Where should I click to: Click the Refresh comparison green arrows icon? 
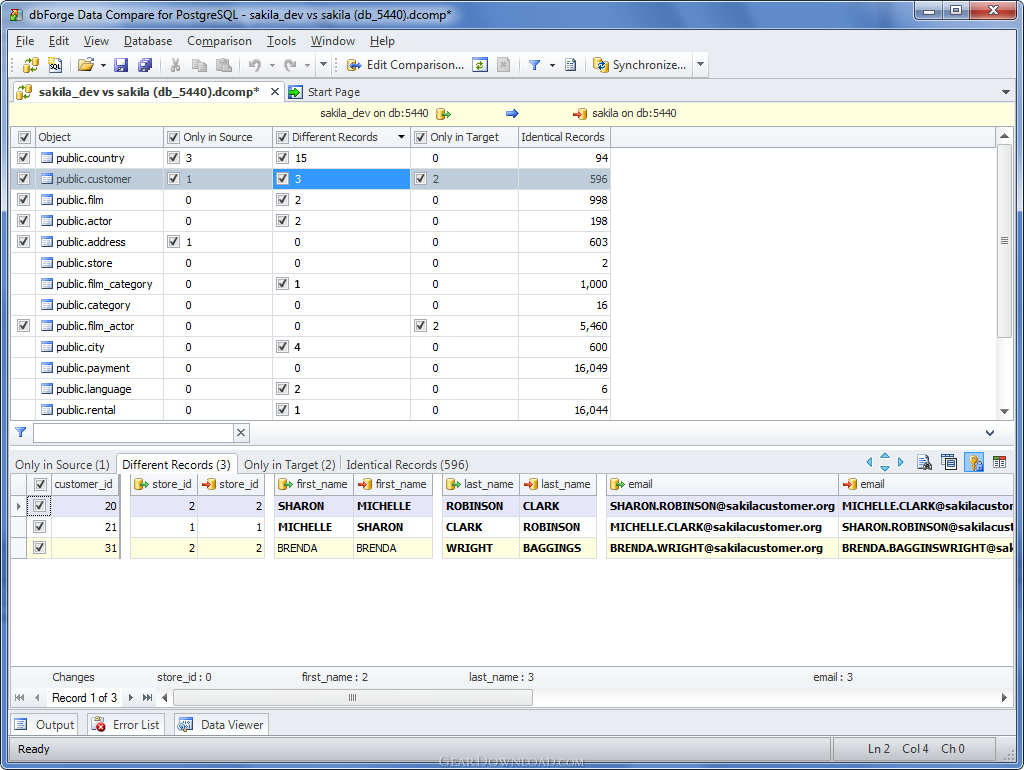pos(480,65)
